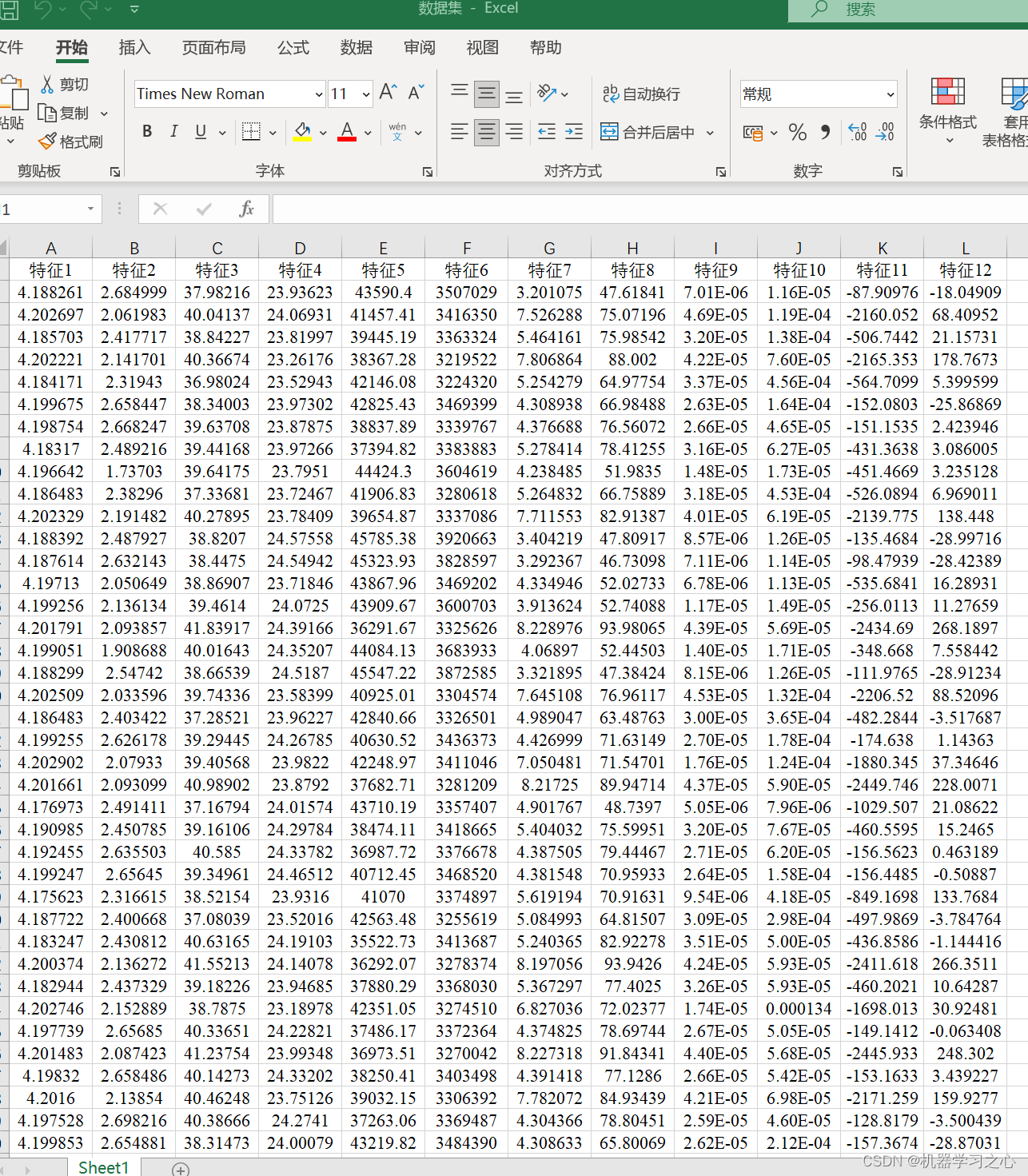Click the formula bar input
1028x1176 pixels.
(x=650, y=209)
